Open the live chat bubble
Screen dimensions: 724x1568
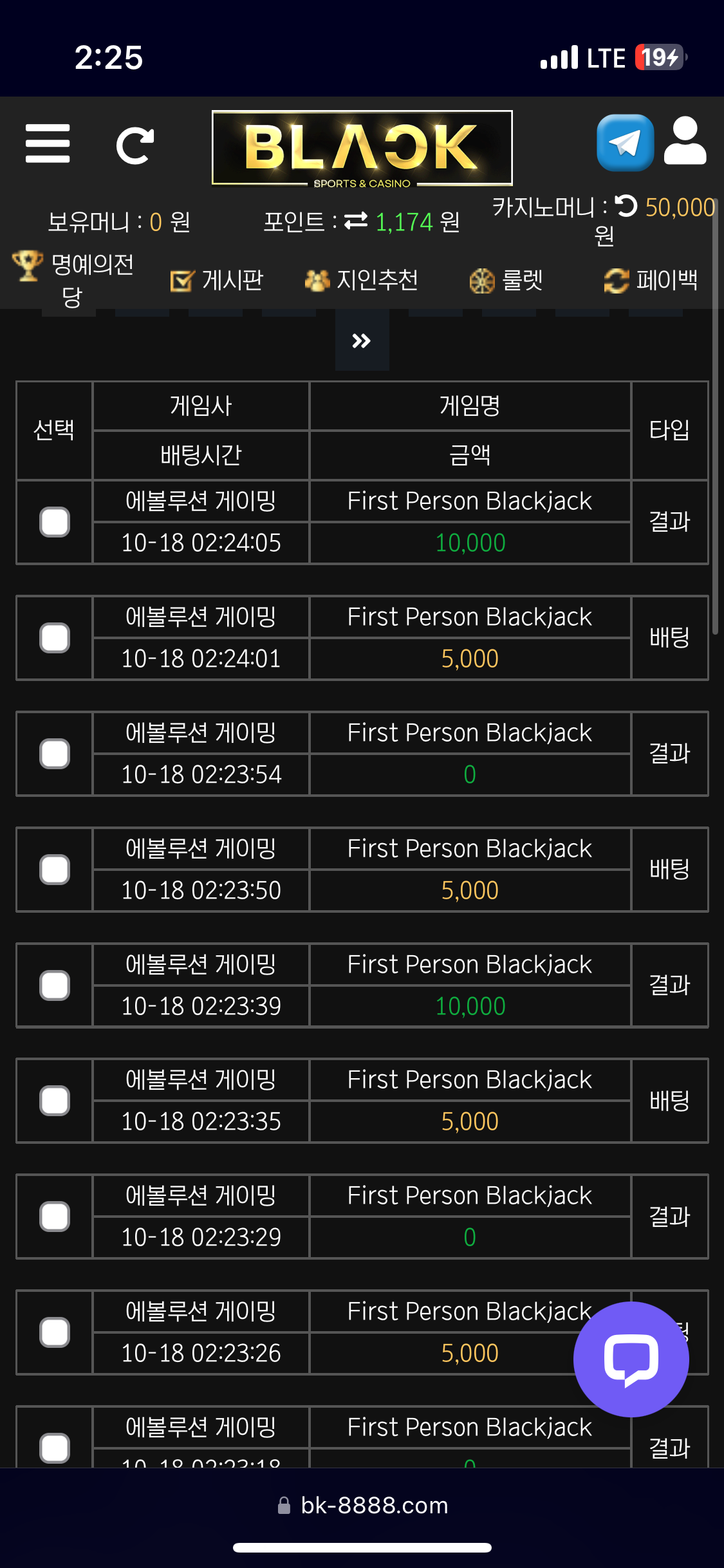pyautogui.click(x=631, y=1359)
